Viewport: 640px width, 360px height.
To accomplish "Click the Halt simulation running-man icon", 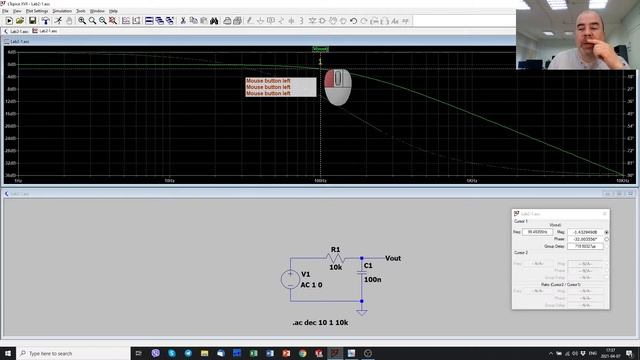I will (58, 20).
